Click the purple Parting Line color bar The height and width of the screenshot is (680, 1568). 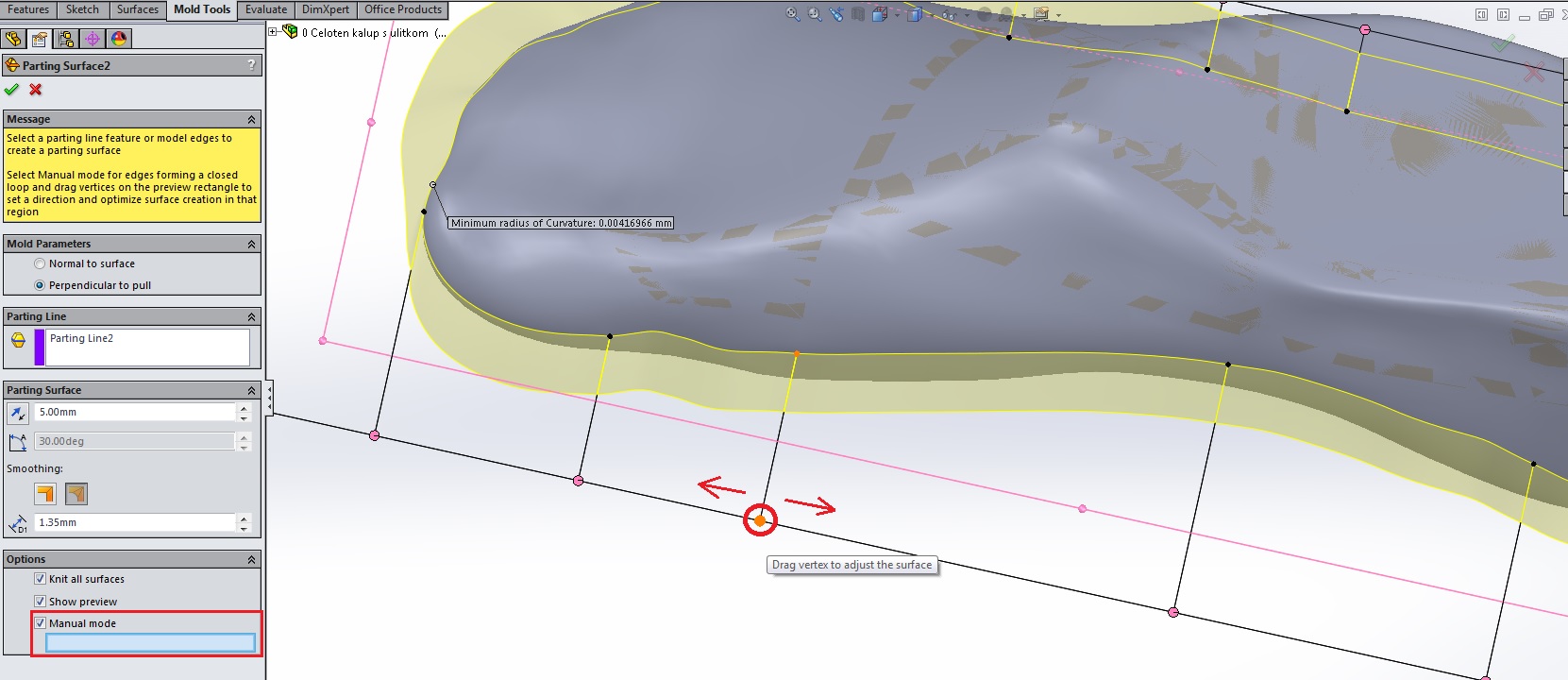click(x=40, y=347)
